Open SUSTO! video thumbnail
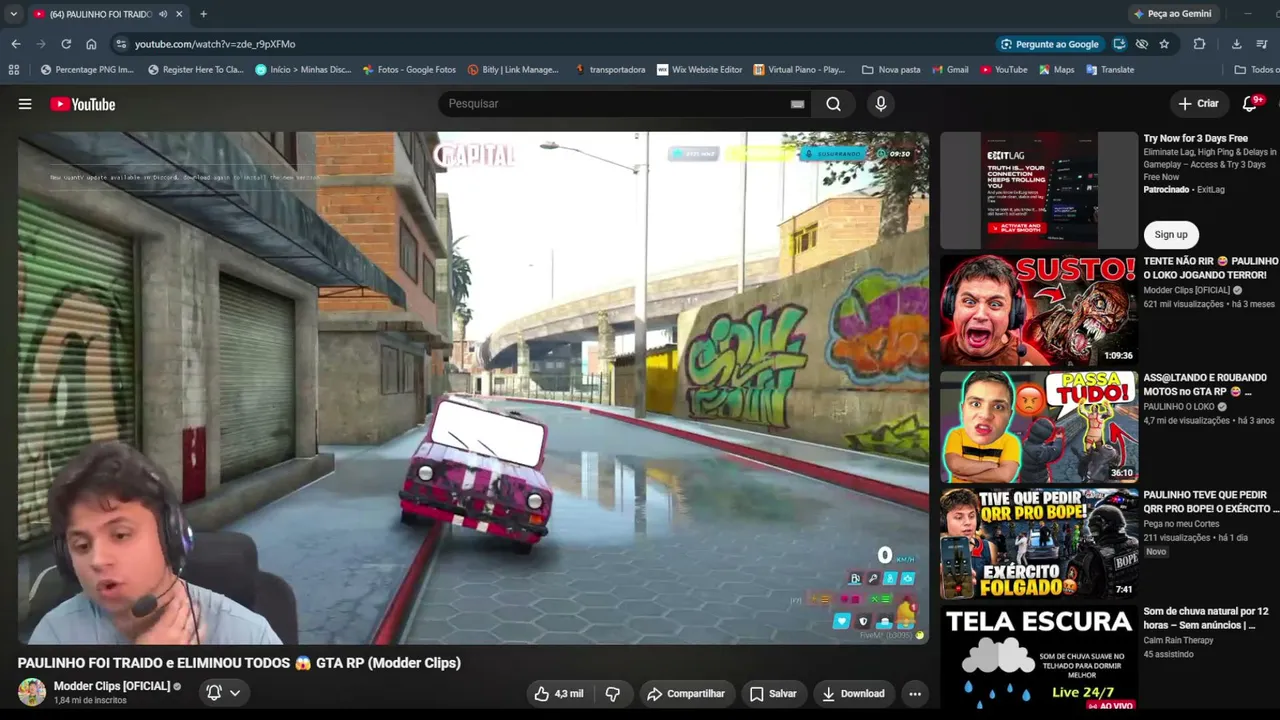This screenshot has height=720, width=1280. (x=1039, y=310)
